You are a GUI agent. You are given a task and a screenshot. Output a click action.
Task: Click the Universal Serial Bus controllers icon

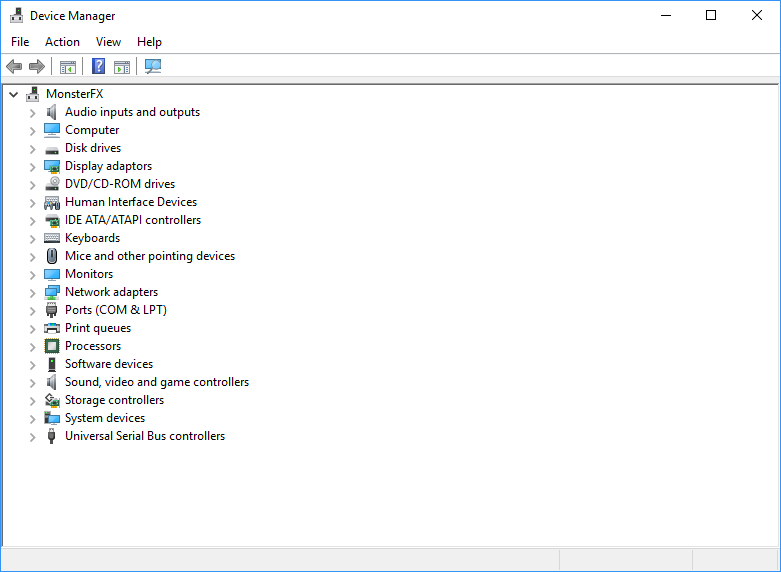tap(52, 436)
